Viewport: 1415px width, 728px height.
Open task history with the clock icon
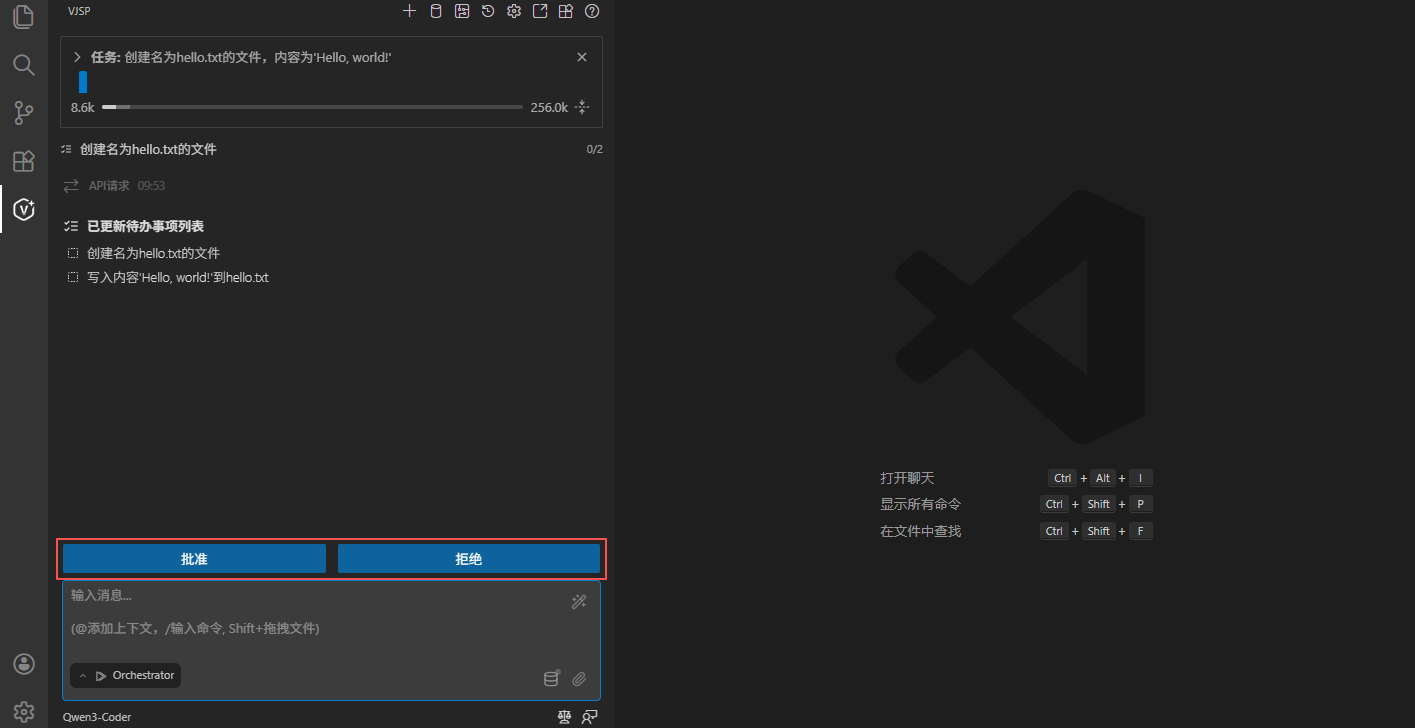(487, 11)
